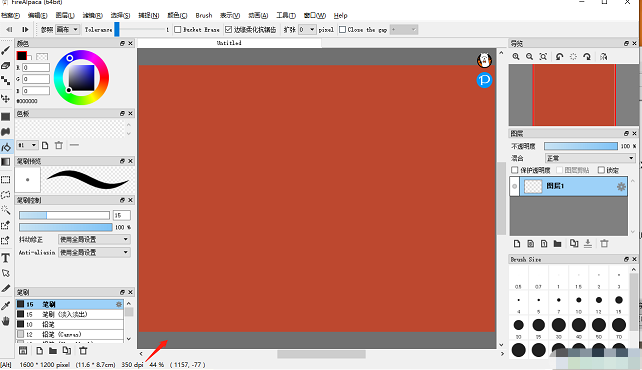Open the 工具(T) menu
Screen dimensions: 642x370
coord(286,16)
